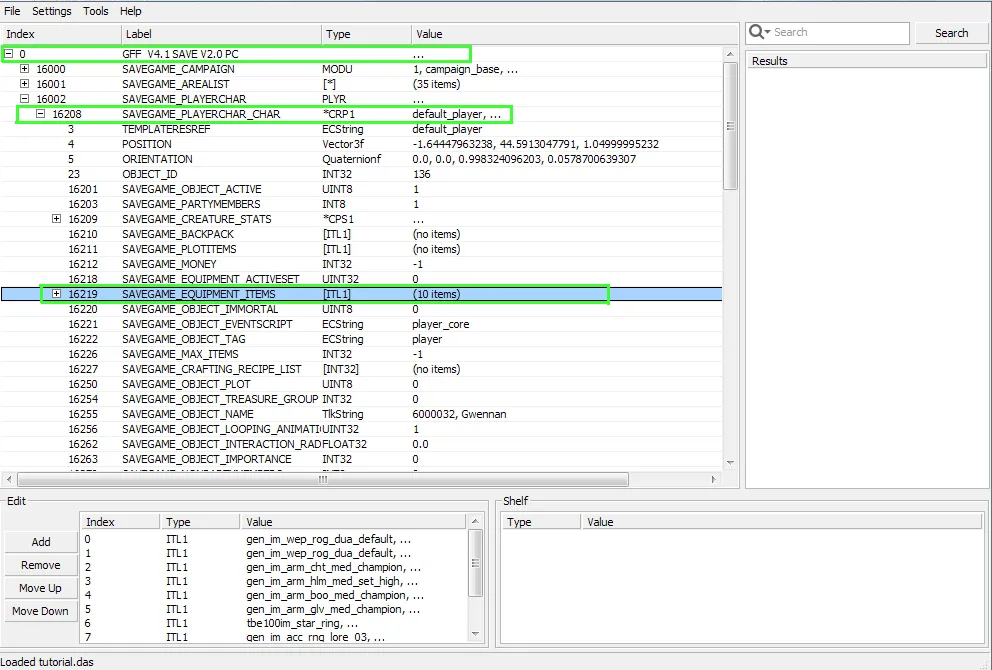This screenshot has width=992, height=670.
Task: Click the magnifier icon in search box
Action: (759, 32)
